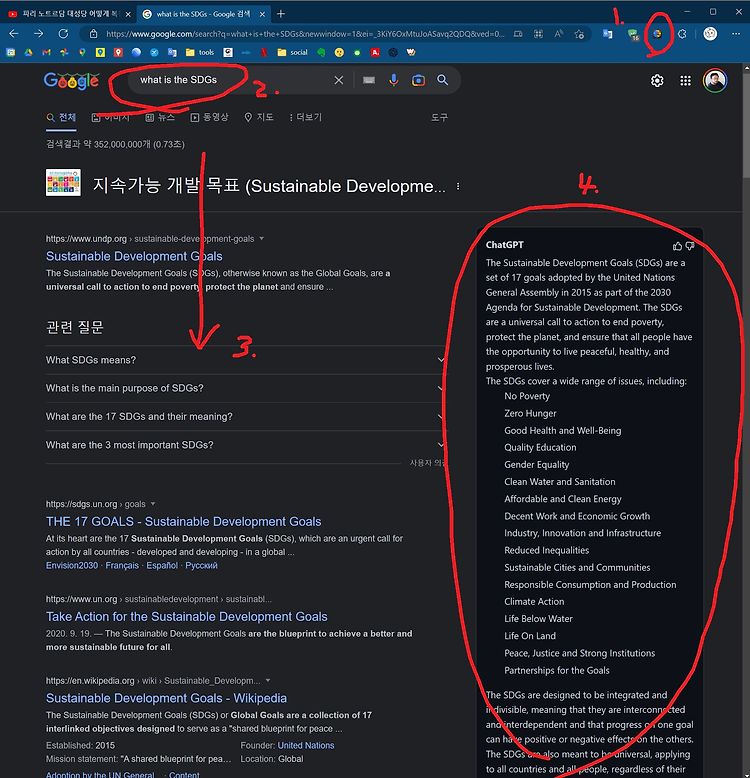Open a new browser tab
The width and height of the screenshot is (750, 778).
[x=281, y=14]
